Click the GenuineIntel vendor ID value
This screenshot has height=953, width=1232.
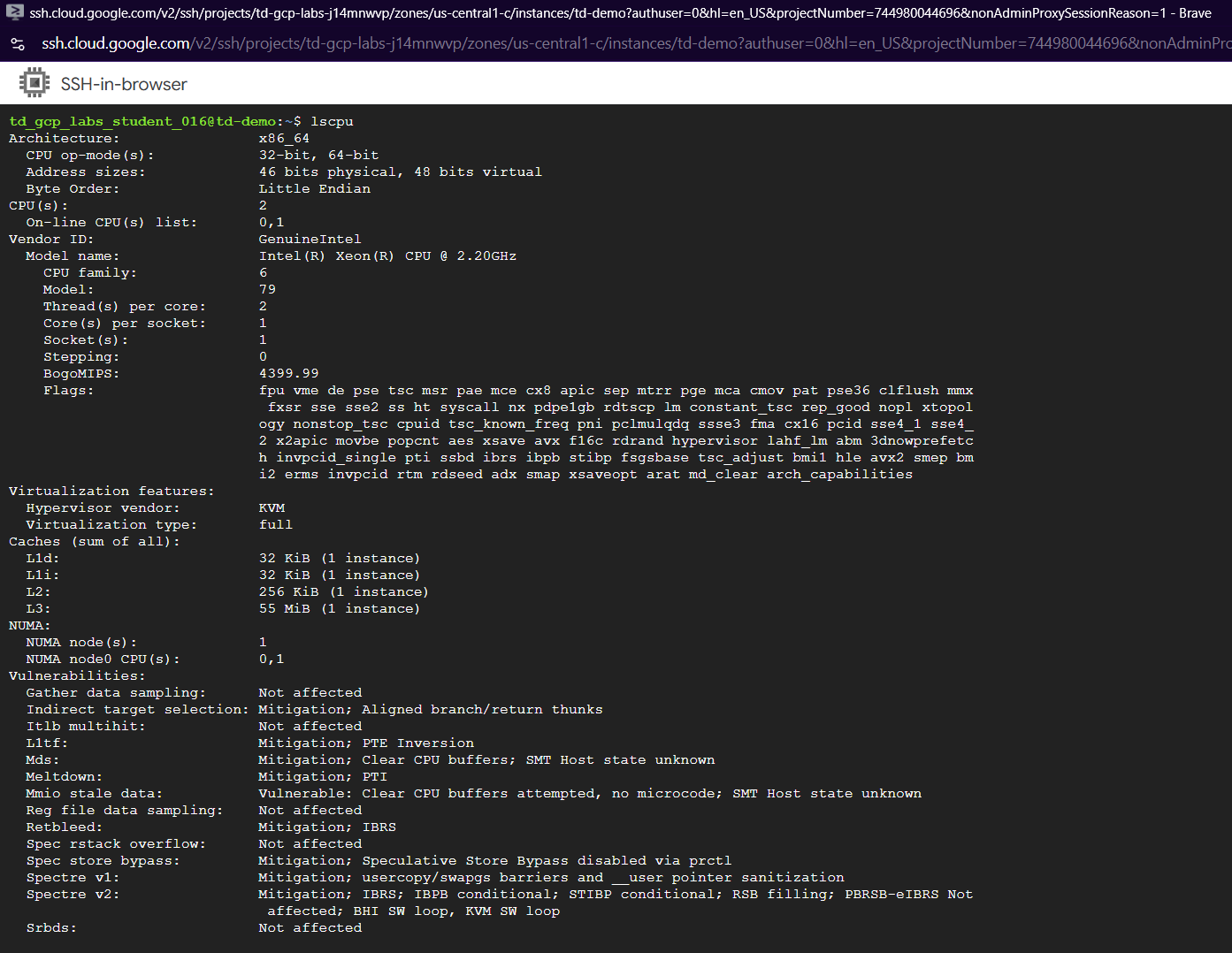pos(310,240)
